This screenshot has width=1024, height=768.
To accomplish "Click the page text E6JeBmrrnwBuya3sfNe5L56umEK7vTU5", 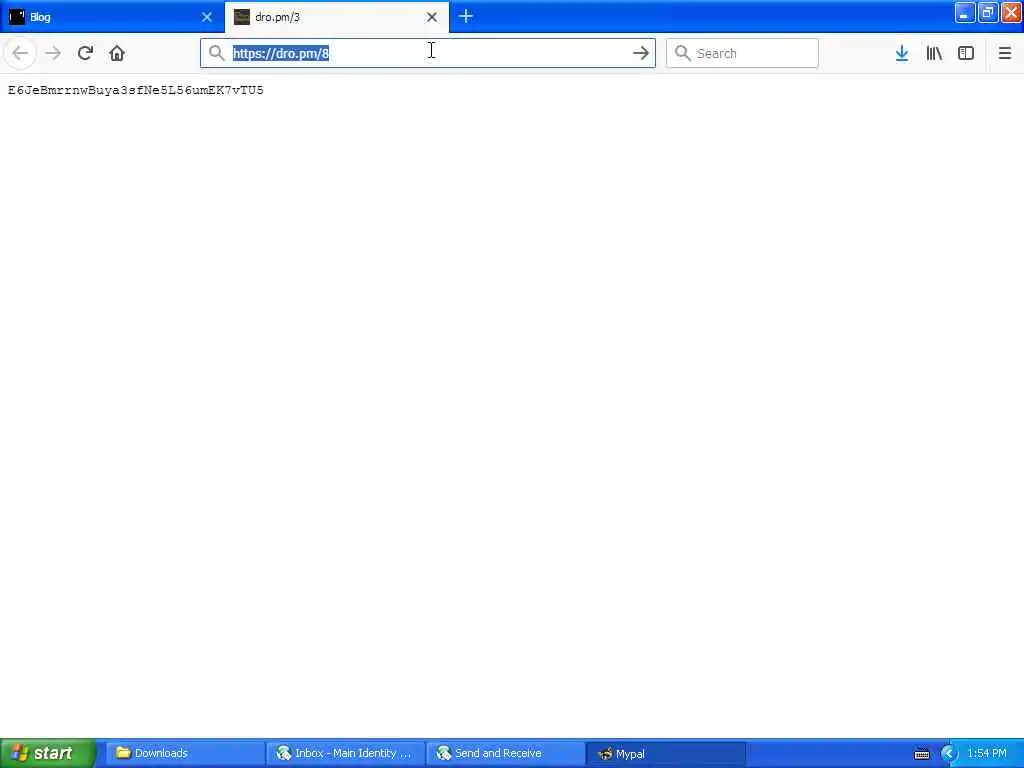I will [136, 90].
